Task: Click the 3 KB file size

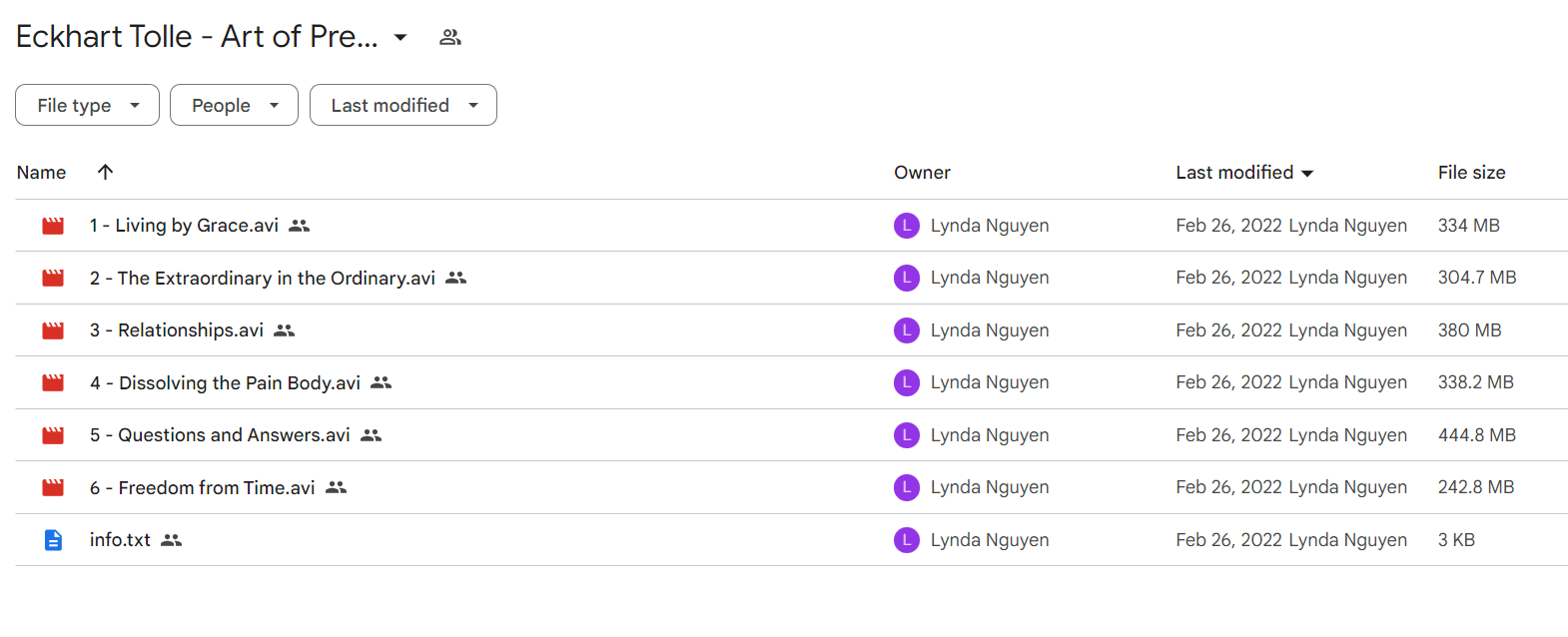Action: pos(1456,540)
